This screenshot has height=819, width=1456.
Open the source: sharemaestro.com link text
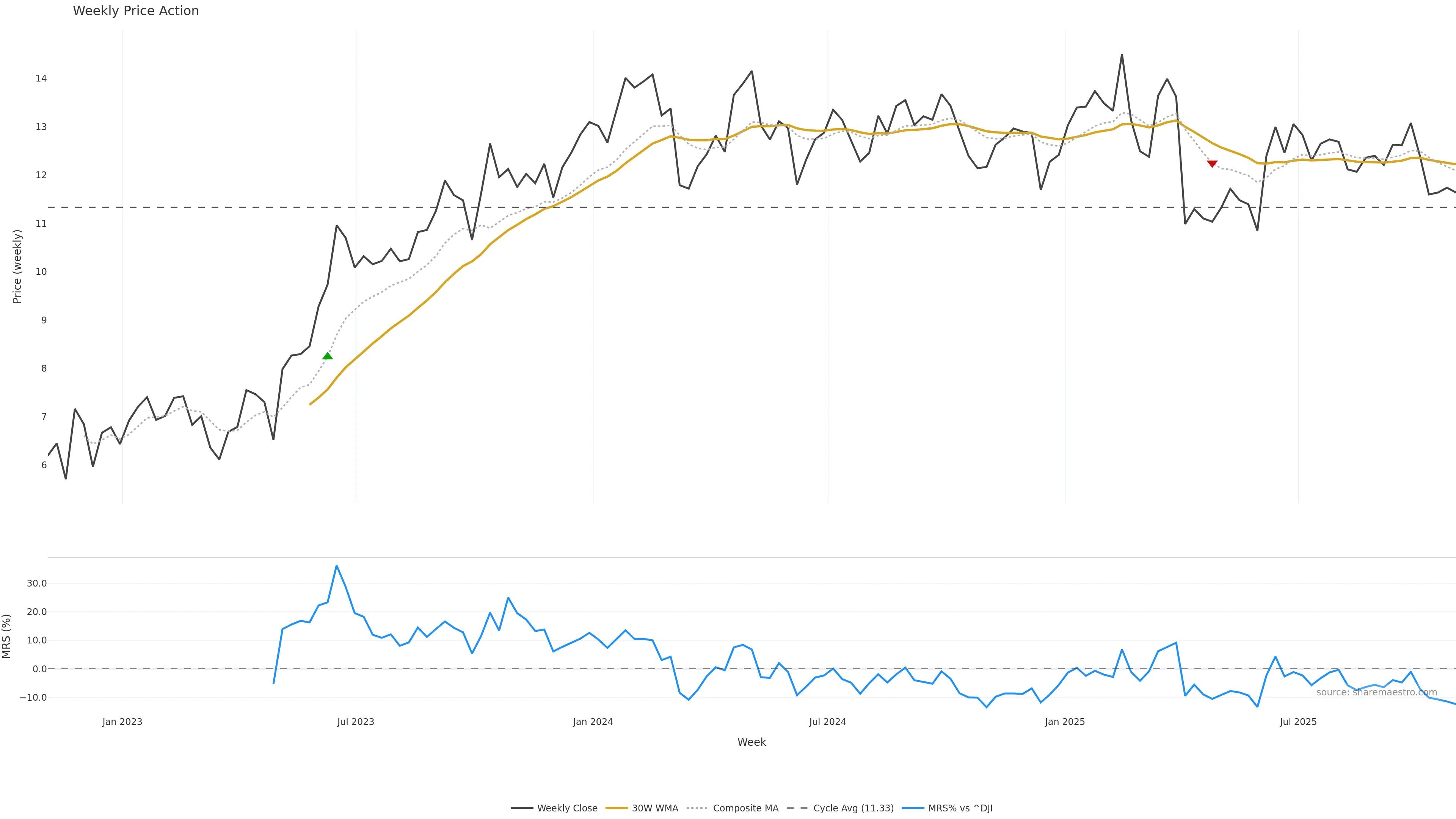[1376, 692]
